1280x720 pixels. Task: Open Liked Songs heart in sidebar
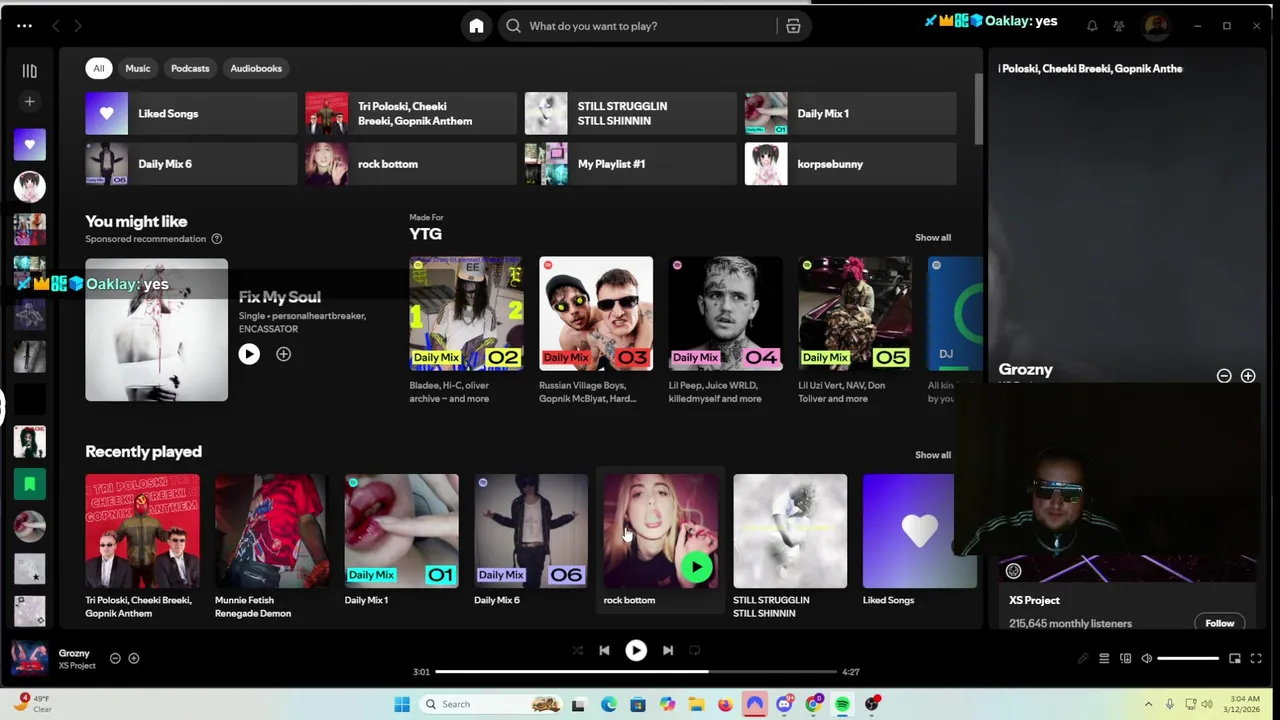pyautogui.click(x=29, y=144)
